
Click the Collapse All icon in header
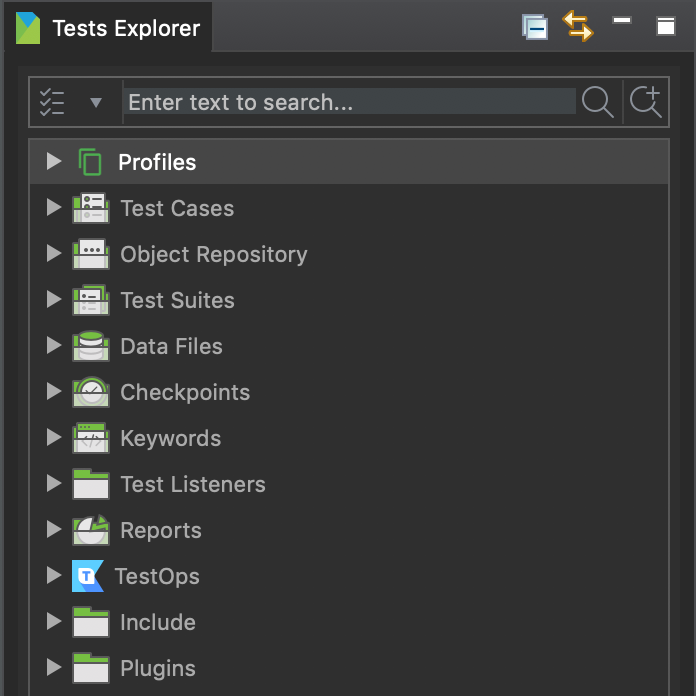[535, 27]
